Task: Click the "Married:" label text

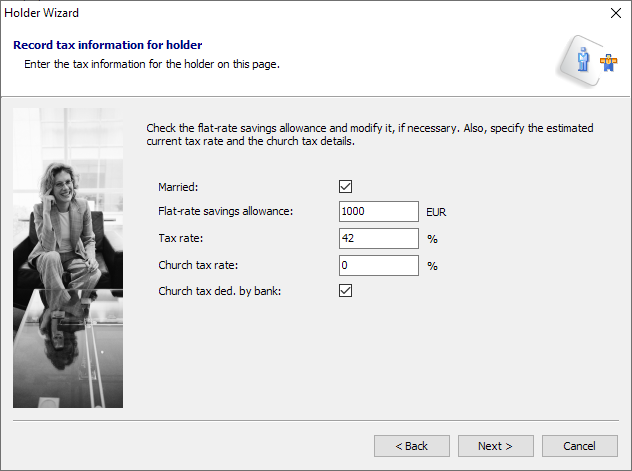Action: click(x=178, y=187)
